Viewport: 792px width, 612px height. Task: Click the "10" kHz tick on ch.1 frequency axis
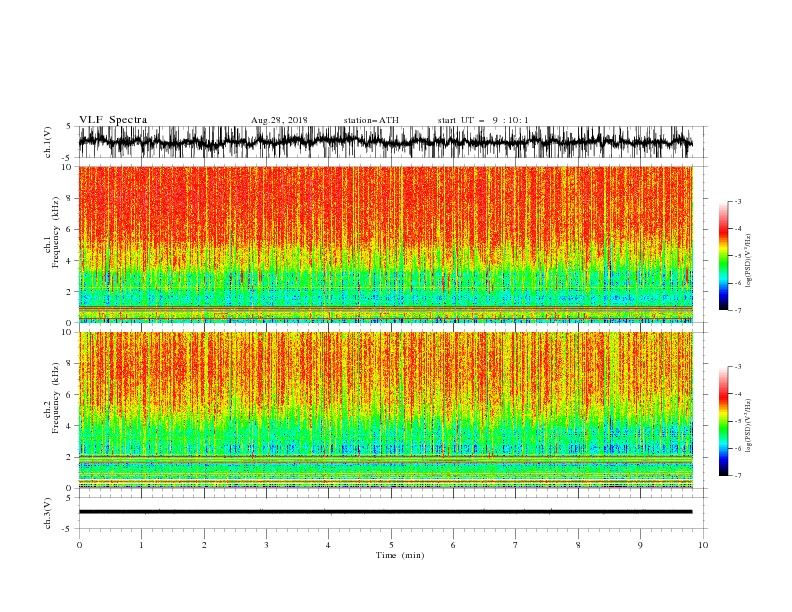(x=66, y=167)
